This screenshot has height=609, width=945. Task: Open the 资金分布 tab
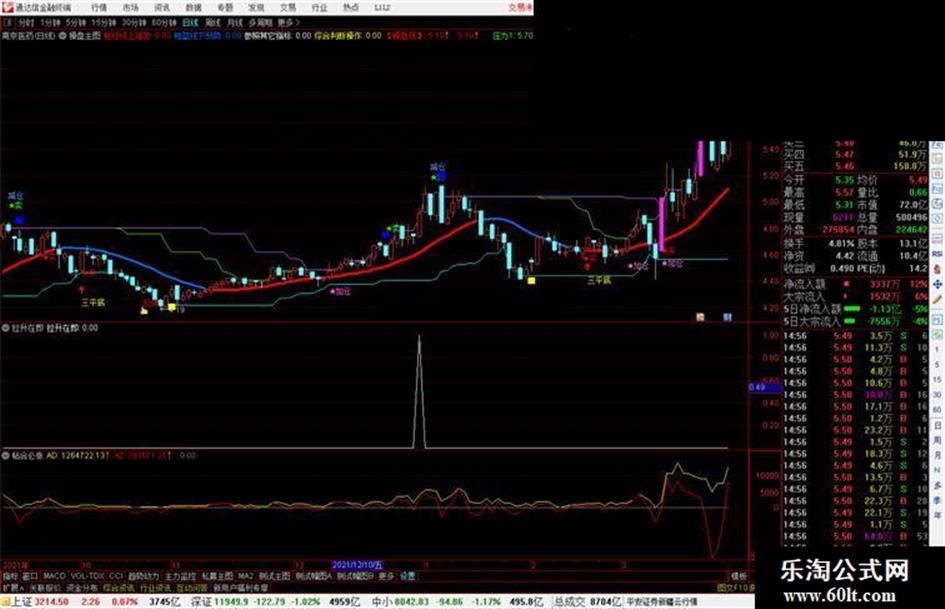[x=81, y=587]
